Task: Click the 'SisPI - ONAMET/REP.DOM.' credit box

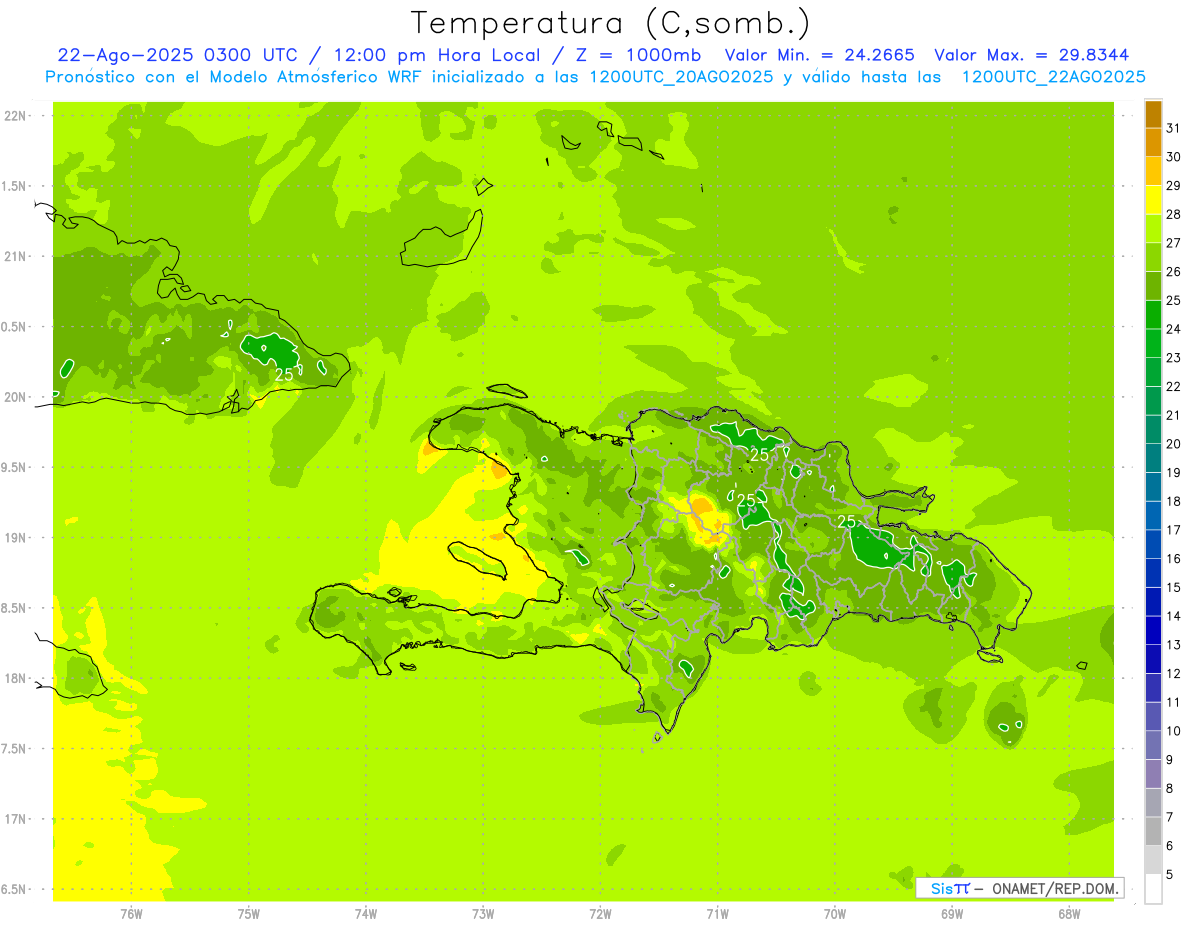Action: (1019, 888)
